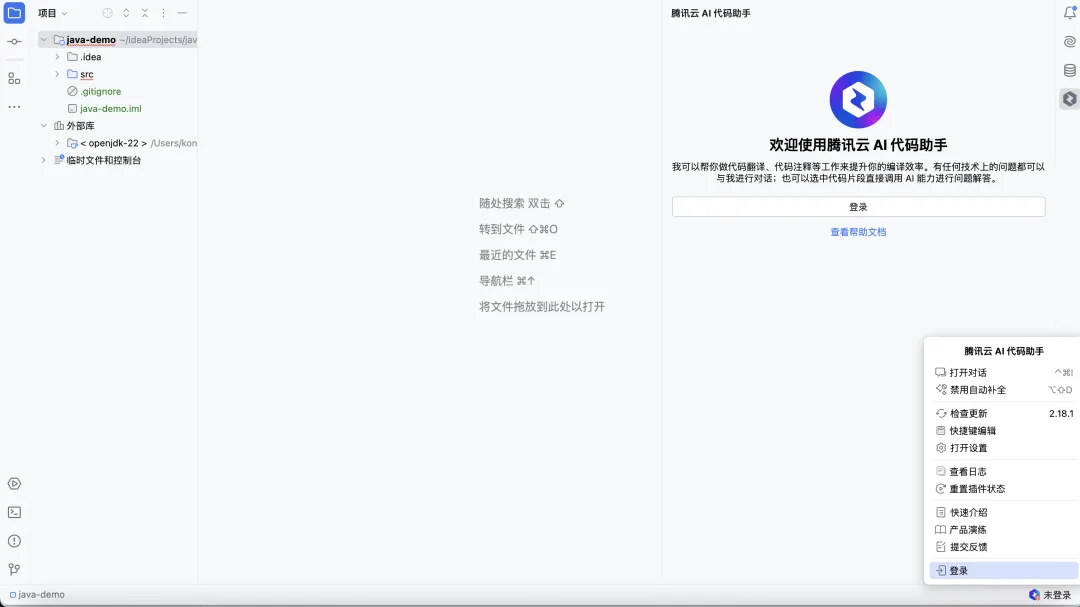Collapse the java-demo root node
Image resolution: width=1080 pixels, height=607 pixels.
pos(43,40)
